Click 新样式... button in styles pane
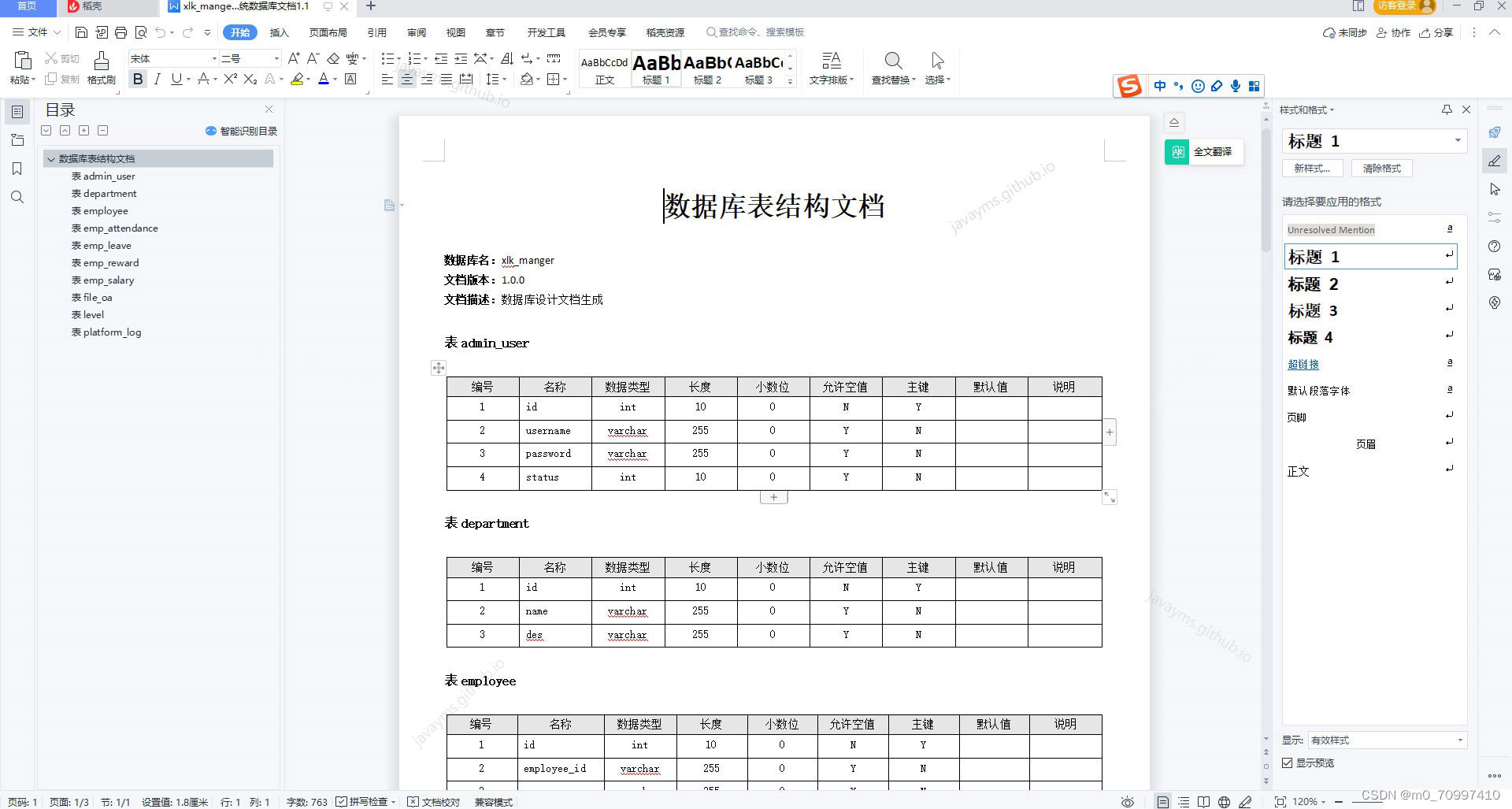This screenshot has width=1512, height=809. 1312,168
